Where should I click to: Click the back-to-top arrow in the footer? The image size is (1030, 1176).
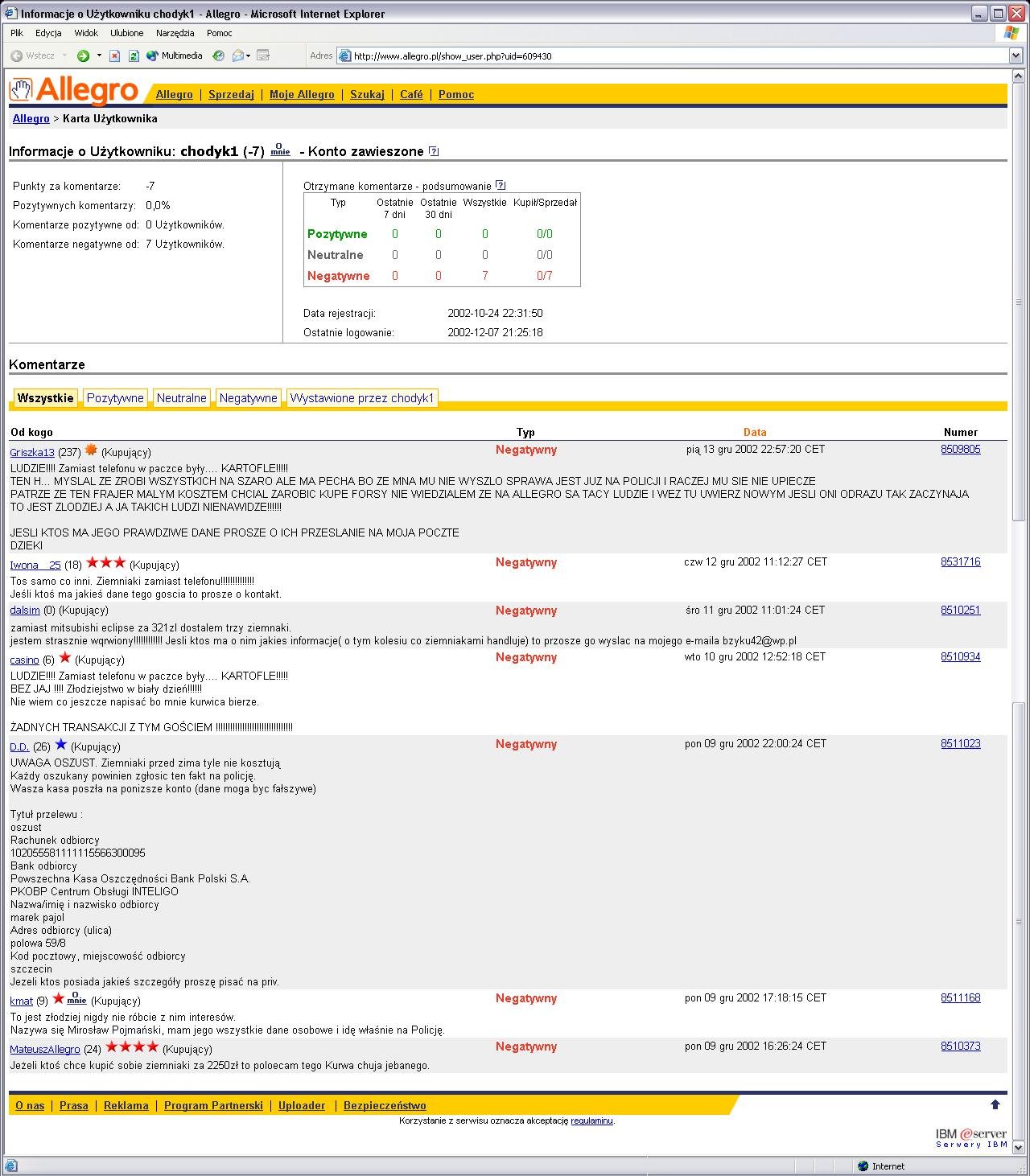click(x=995, y=1104)
